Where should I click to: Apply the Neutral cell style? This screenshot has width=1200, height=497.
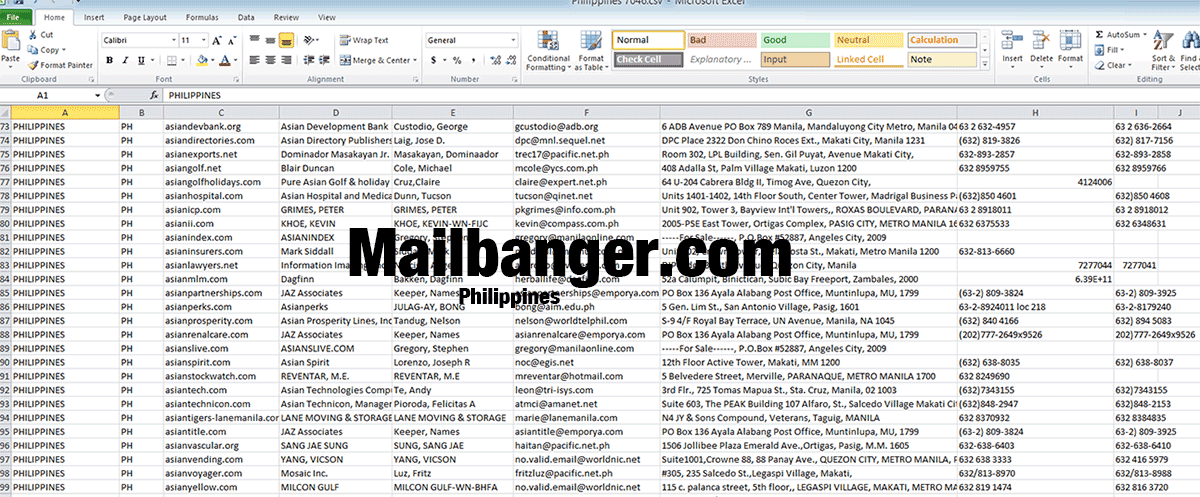point(868,40)
